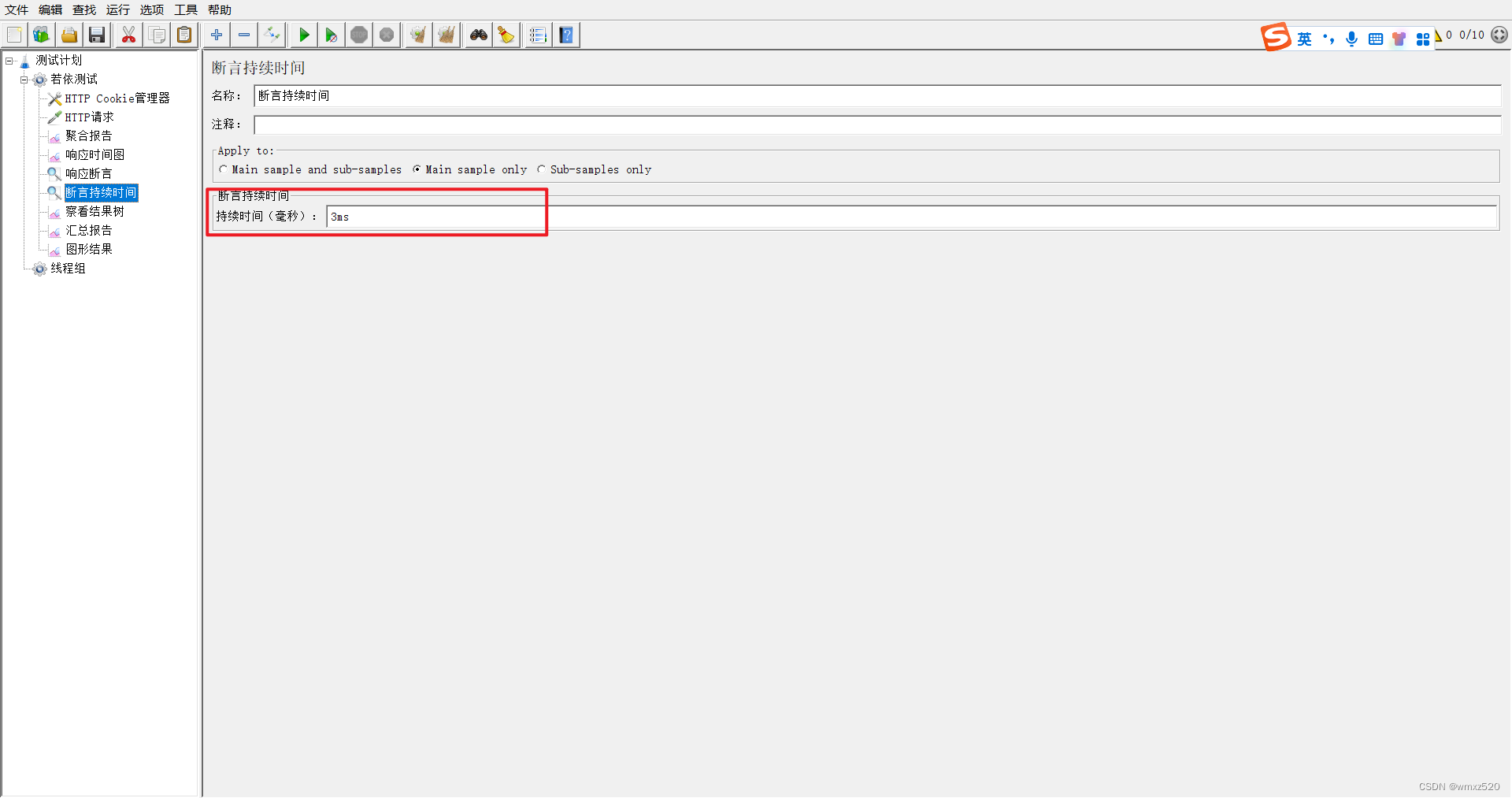This screenshot has width=1512, height=798.
Task: Select 汇总报告 in the tree
Action: click(89, 231)
